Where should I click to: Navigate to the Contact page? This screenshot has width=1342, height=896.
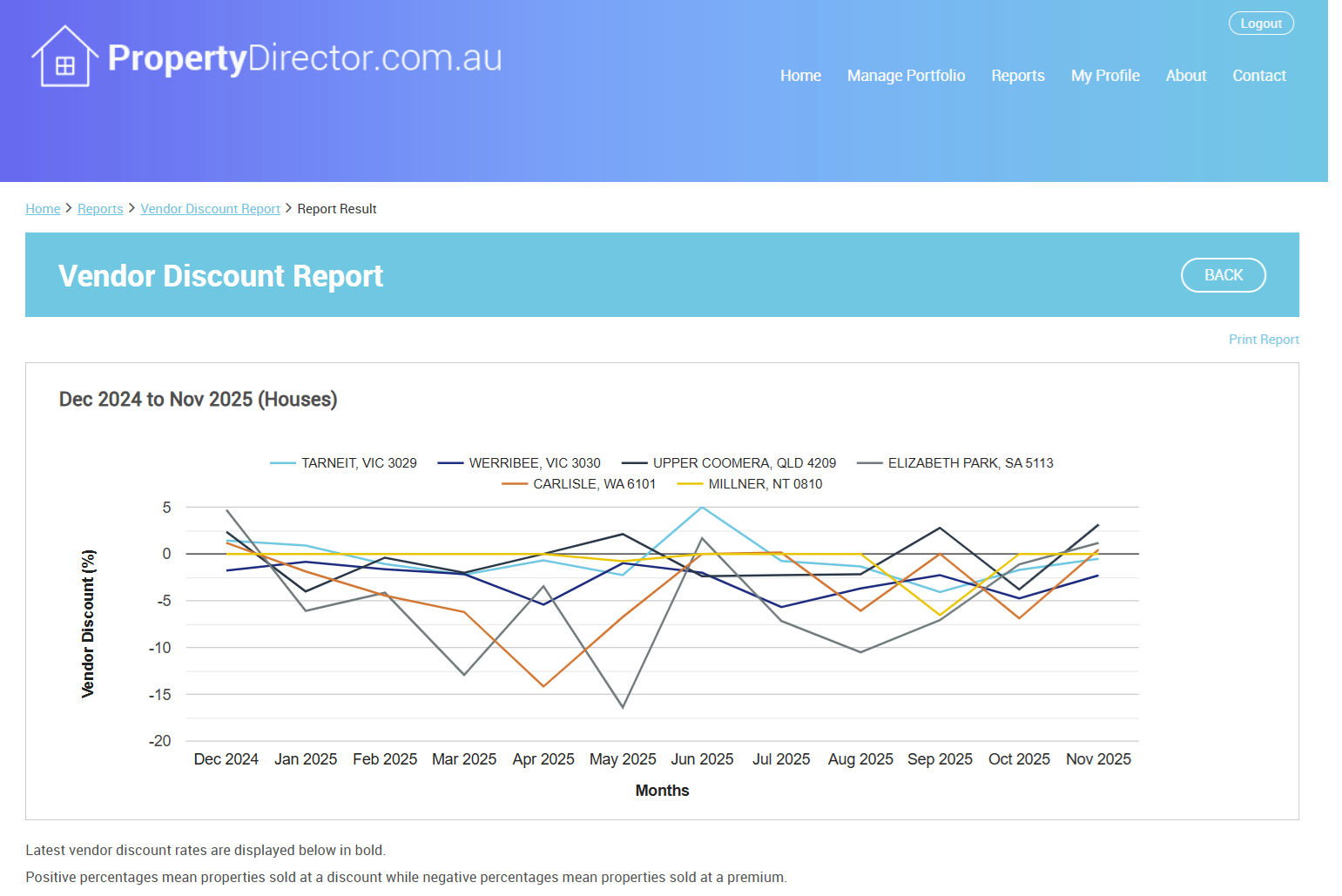pyautogui.click(x=1258, y=76)
